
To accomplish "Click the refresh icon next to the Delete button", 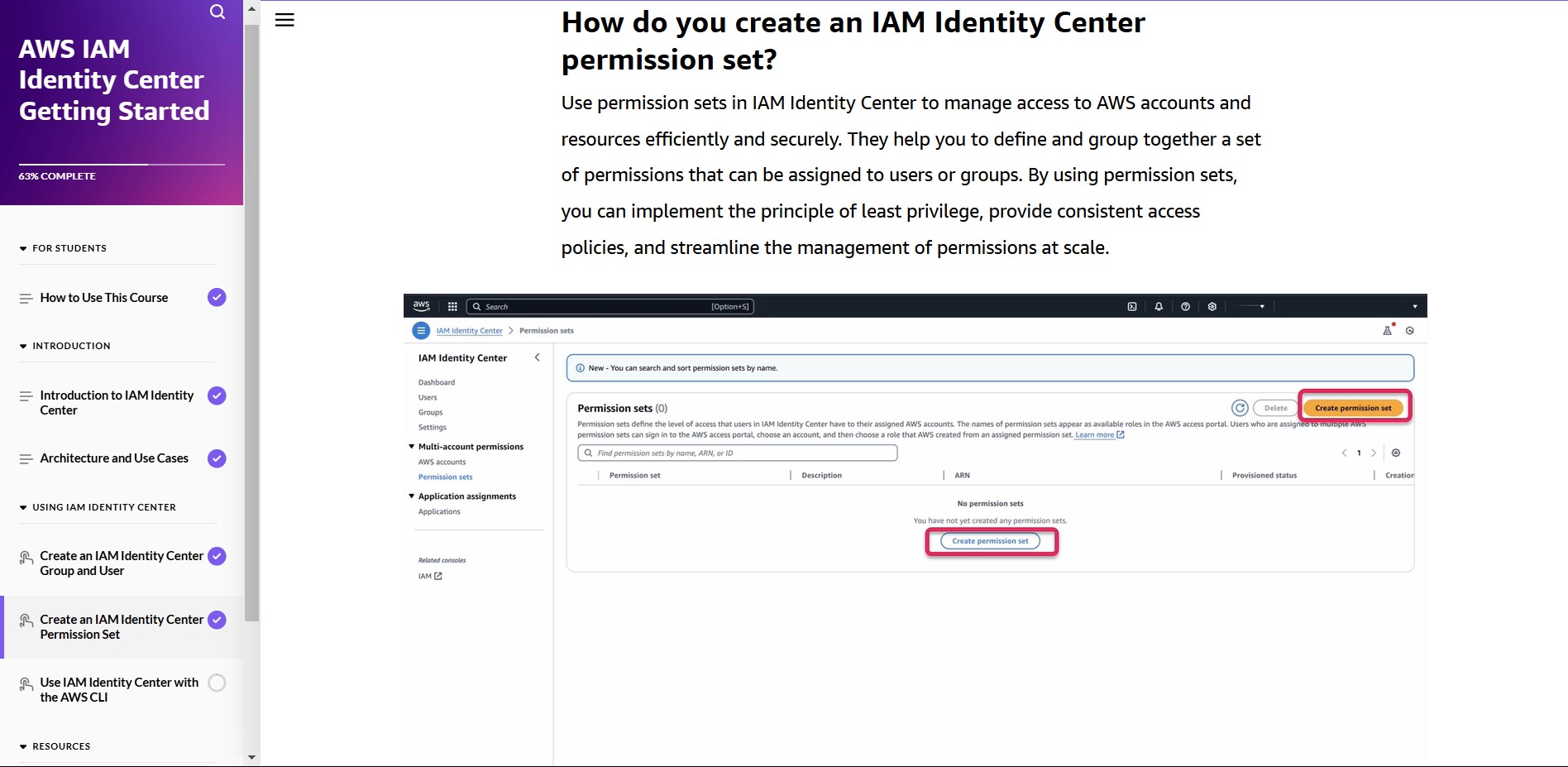I will [x=1240, y=408].
